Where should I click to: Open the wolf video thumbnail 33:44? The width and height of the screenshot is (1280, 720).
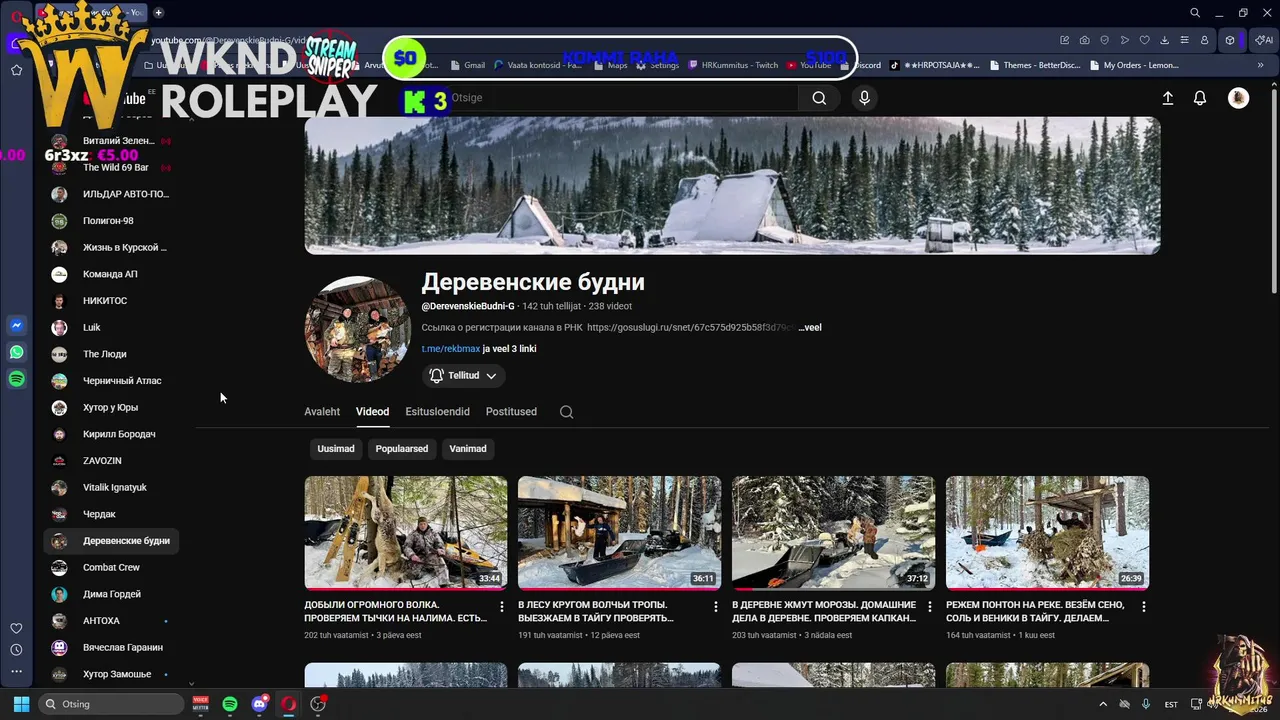[x=406, y=532]
